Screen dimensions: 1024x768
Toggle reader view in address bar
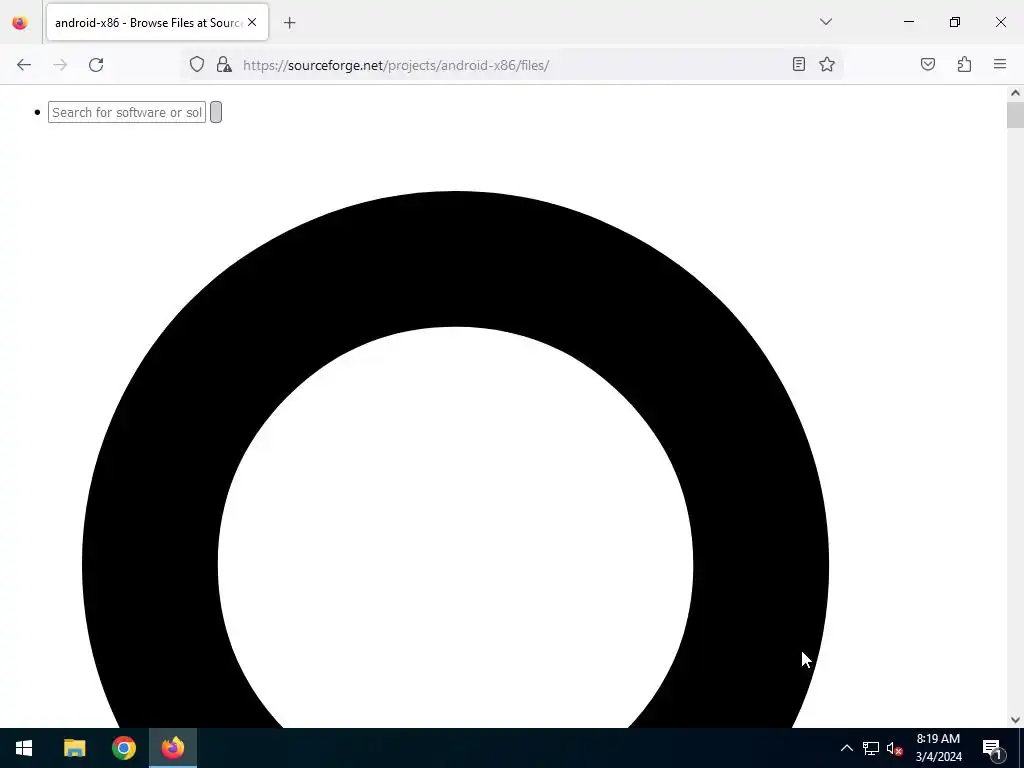(798, 64)
